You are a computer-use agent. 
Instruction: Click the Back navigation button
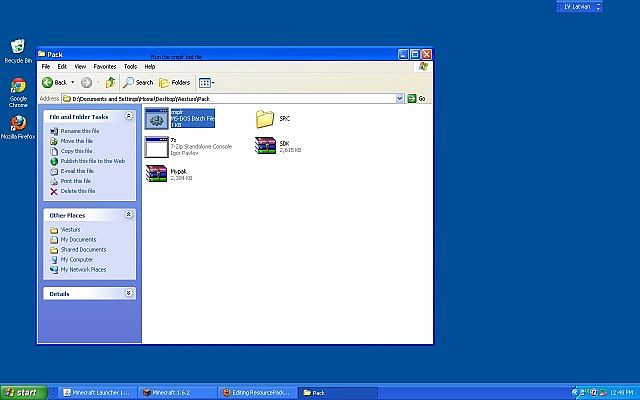point(55,82)
